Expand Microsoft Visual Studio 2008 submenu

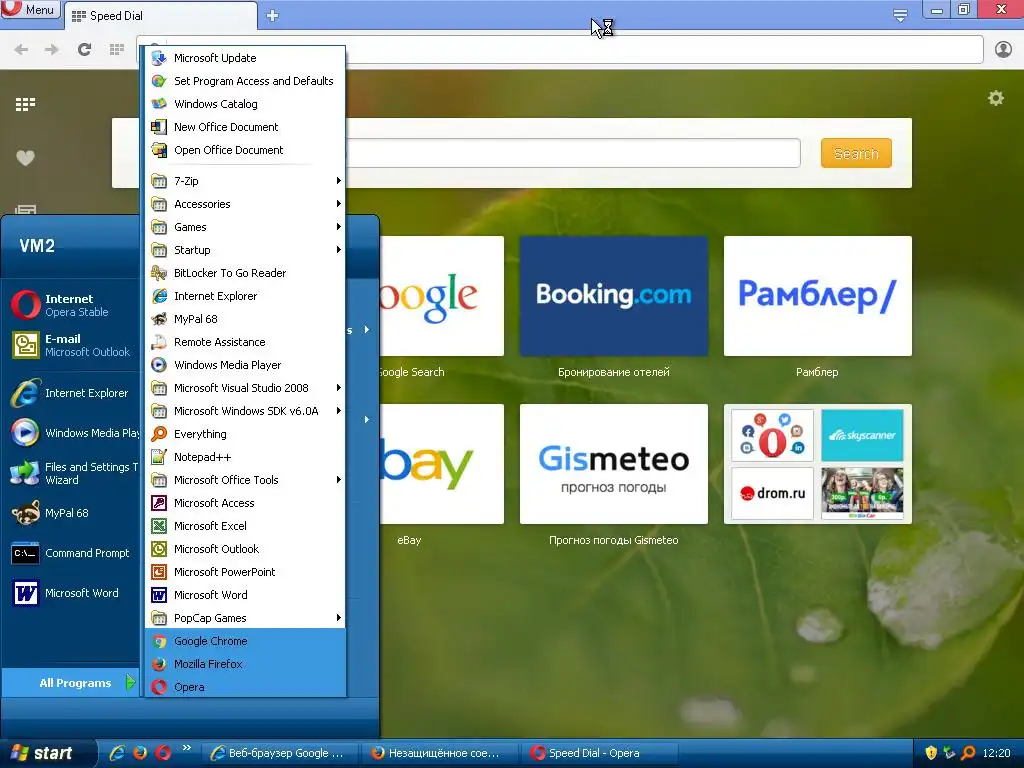(x=245, y=388)
